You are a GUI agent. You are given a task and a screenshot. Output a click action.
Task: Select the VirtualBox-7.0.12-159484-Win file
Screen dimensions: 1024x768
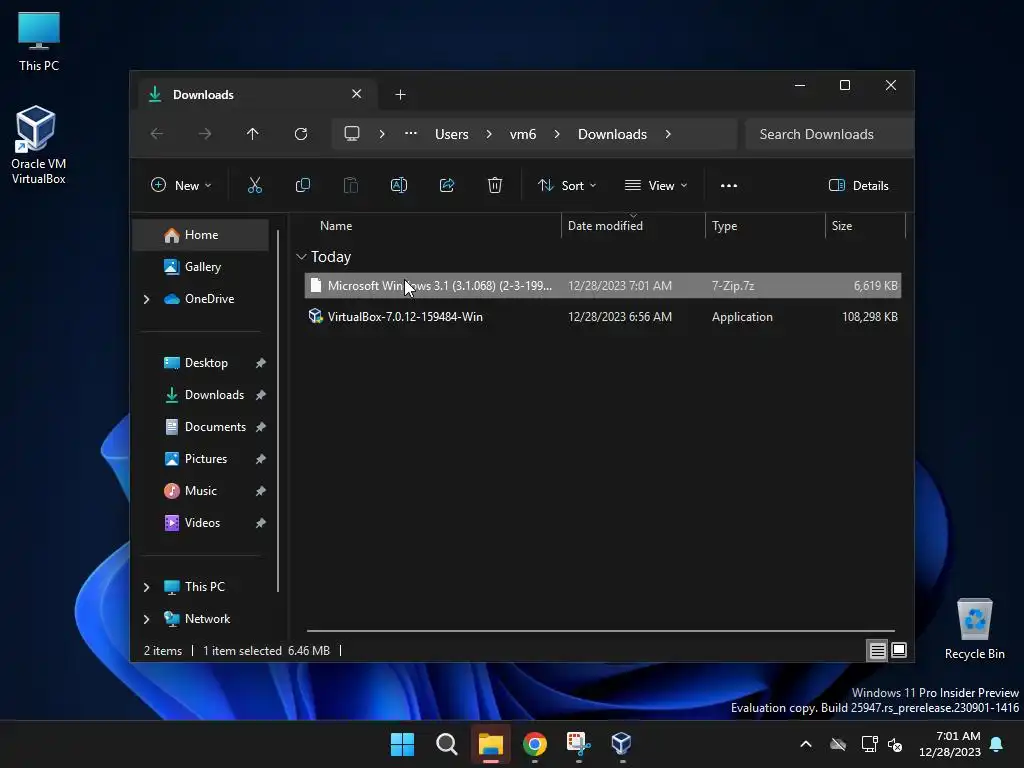click(x=603, y=317)
